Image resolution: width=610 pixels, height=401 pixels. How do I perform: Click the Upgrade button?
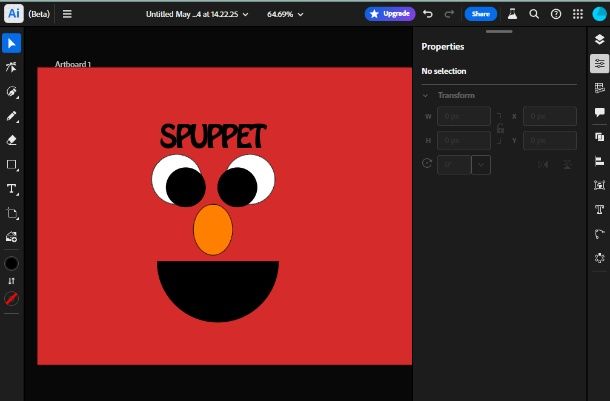click(x=390, y=14)
